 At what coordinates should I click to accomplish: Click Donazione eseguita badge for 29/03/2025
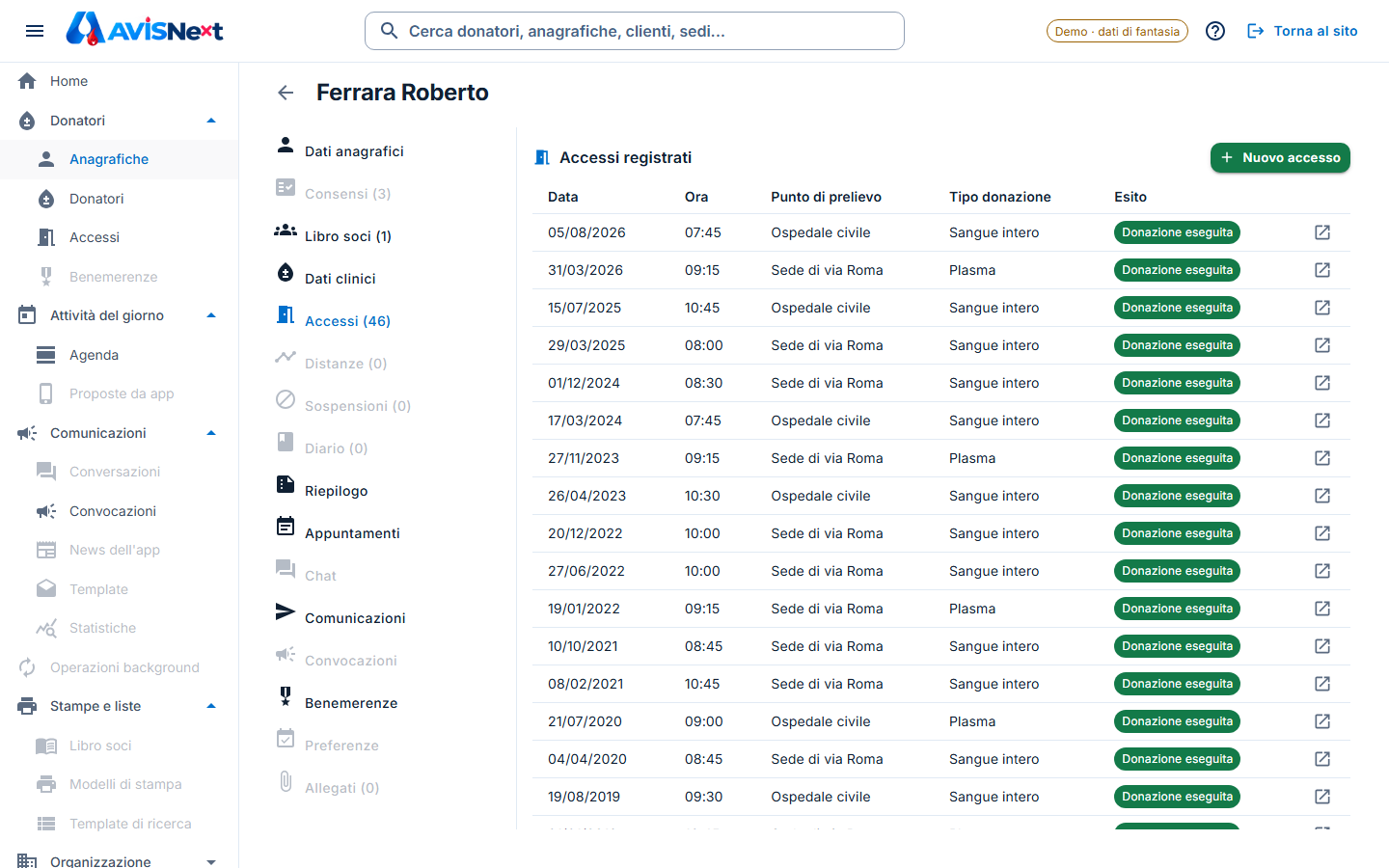pyautogui.click(x=1177, y=345)
